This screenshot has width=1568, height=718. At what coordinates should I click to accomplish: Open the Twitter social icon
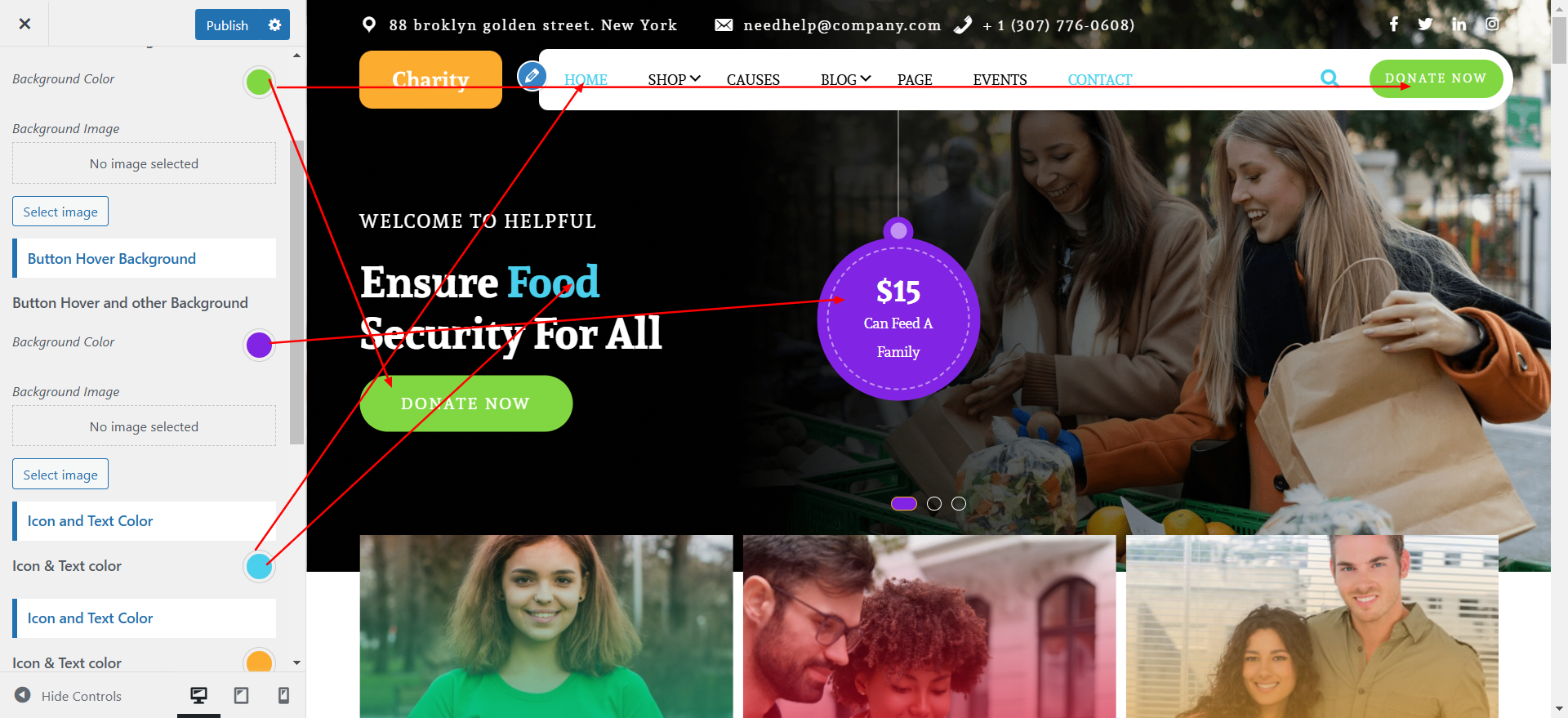pos(1425,25)
